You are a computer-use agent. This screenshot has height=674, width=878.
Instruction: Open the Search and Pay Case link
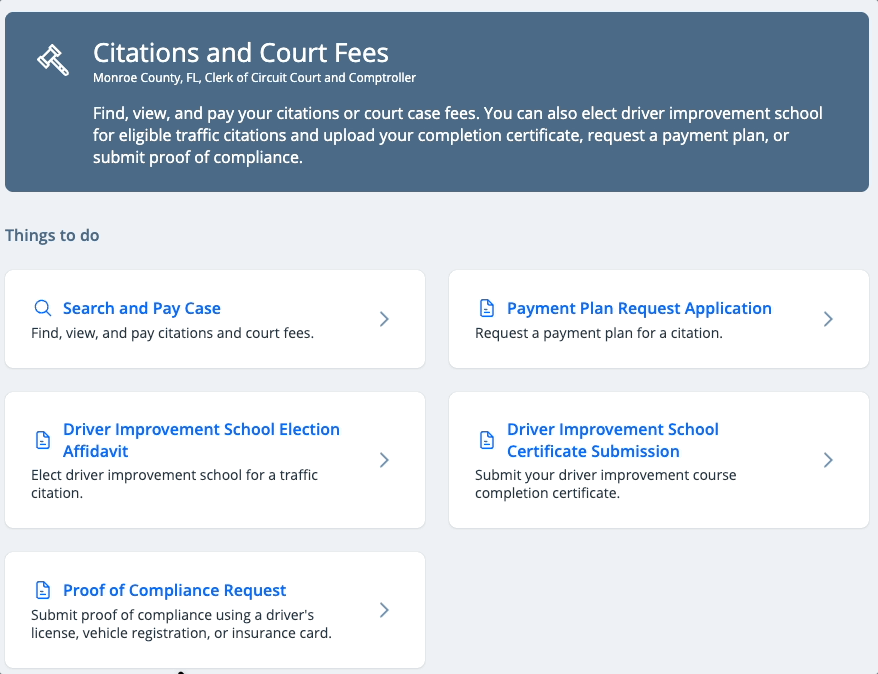pos(141,308)
